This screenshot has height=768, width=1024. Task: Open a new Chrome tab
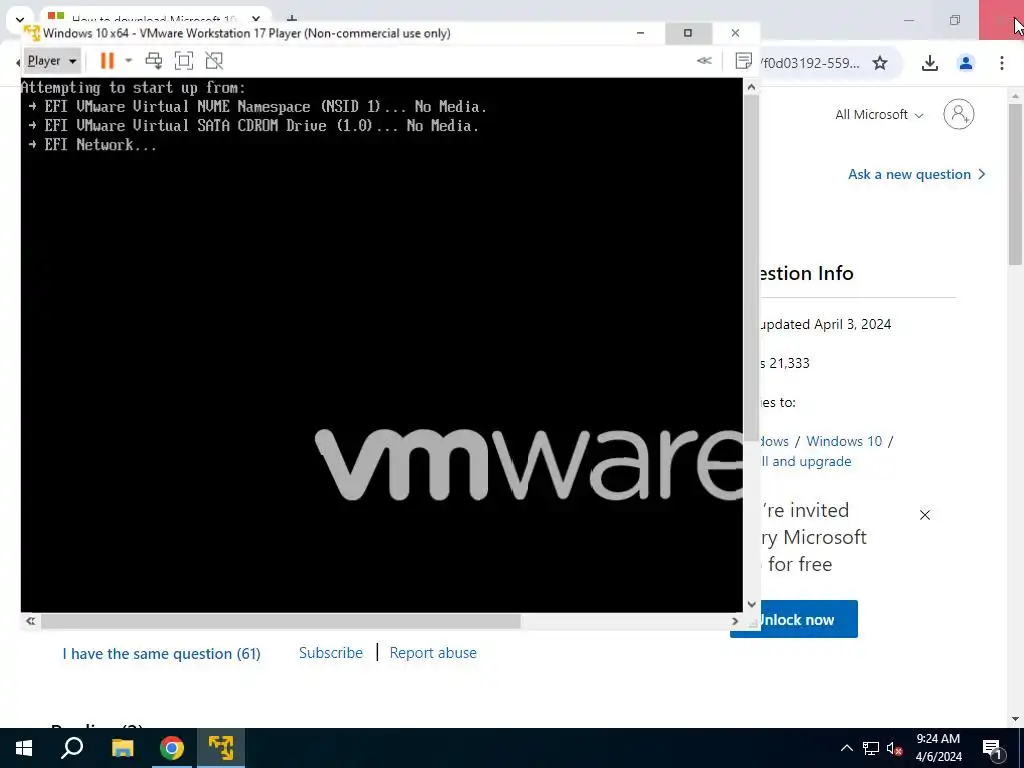click(x=292, y=18)
